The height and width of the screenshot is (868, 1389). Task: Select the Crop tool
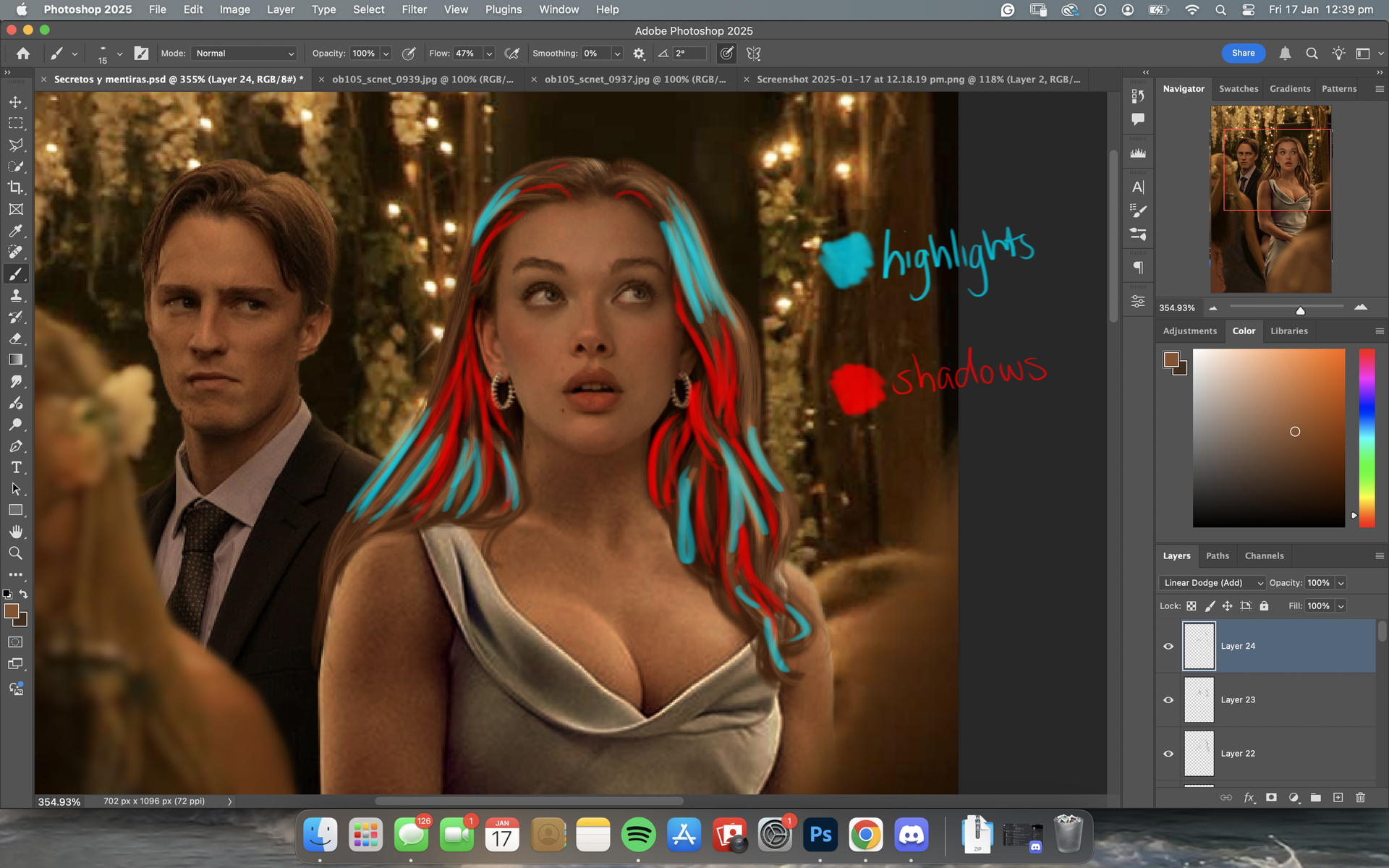click(15, 188)
